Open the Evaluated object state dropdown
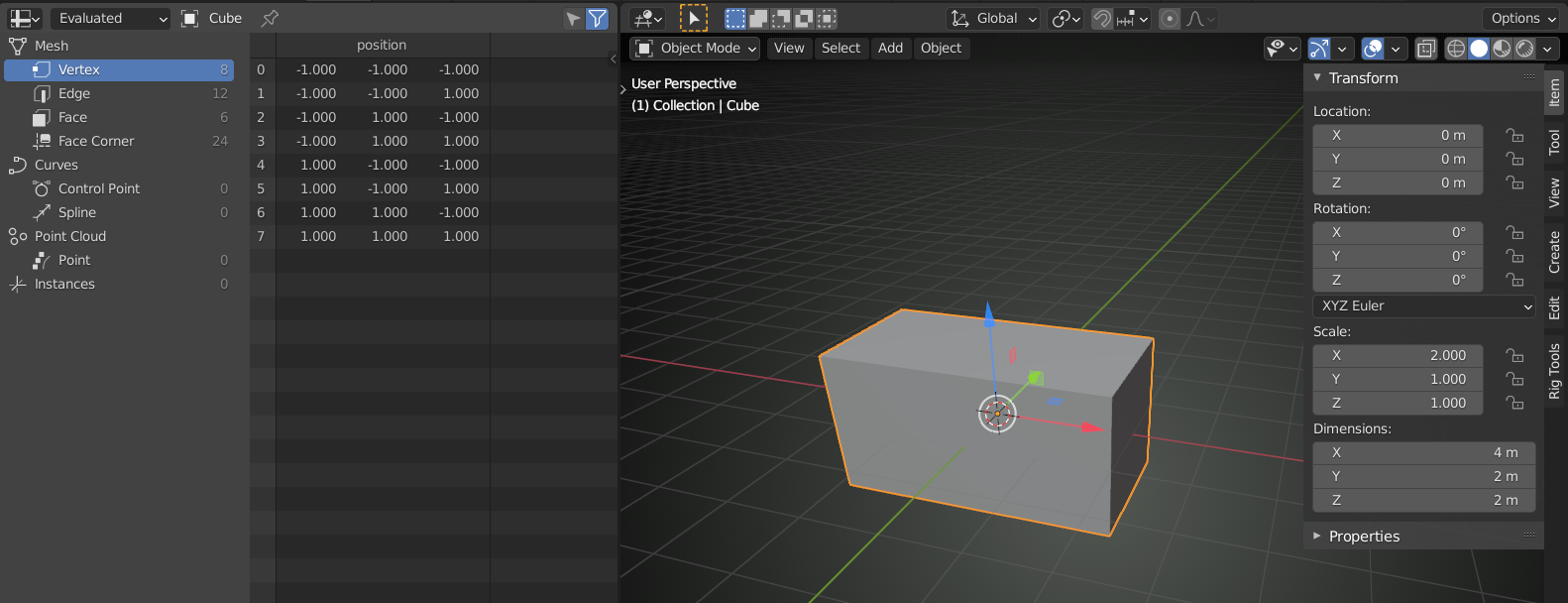The image size is (1568, 603). click(x=111, y=19)
